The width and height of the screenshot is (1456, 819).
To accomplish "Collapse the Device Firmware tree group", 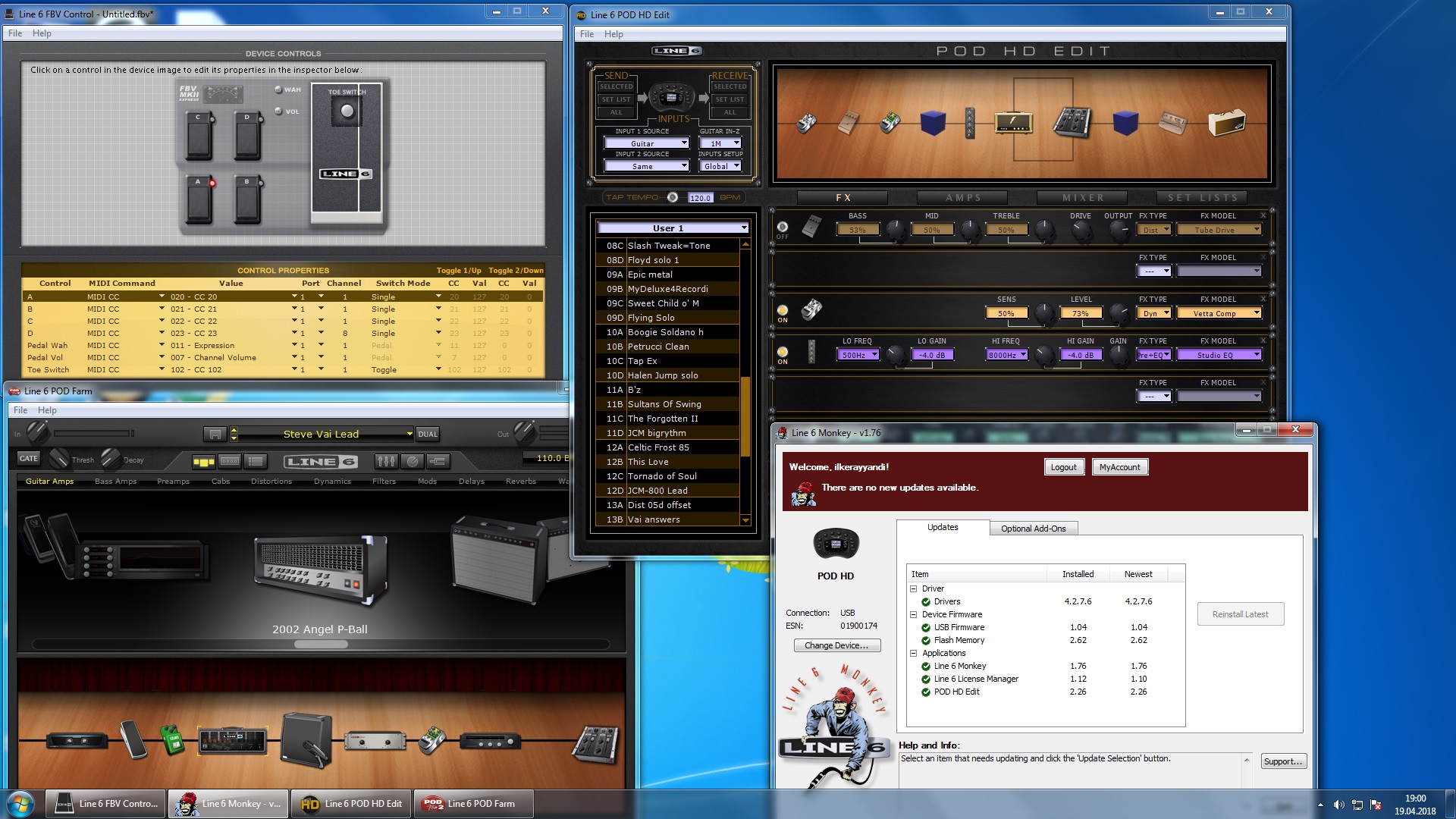I will (914, 614).
